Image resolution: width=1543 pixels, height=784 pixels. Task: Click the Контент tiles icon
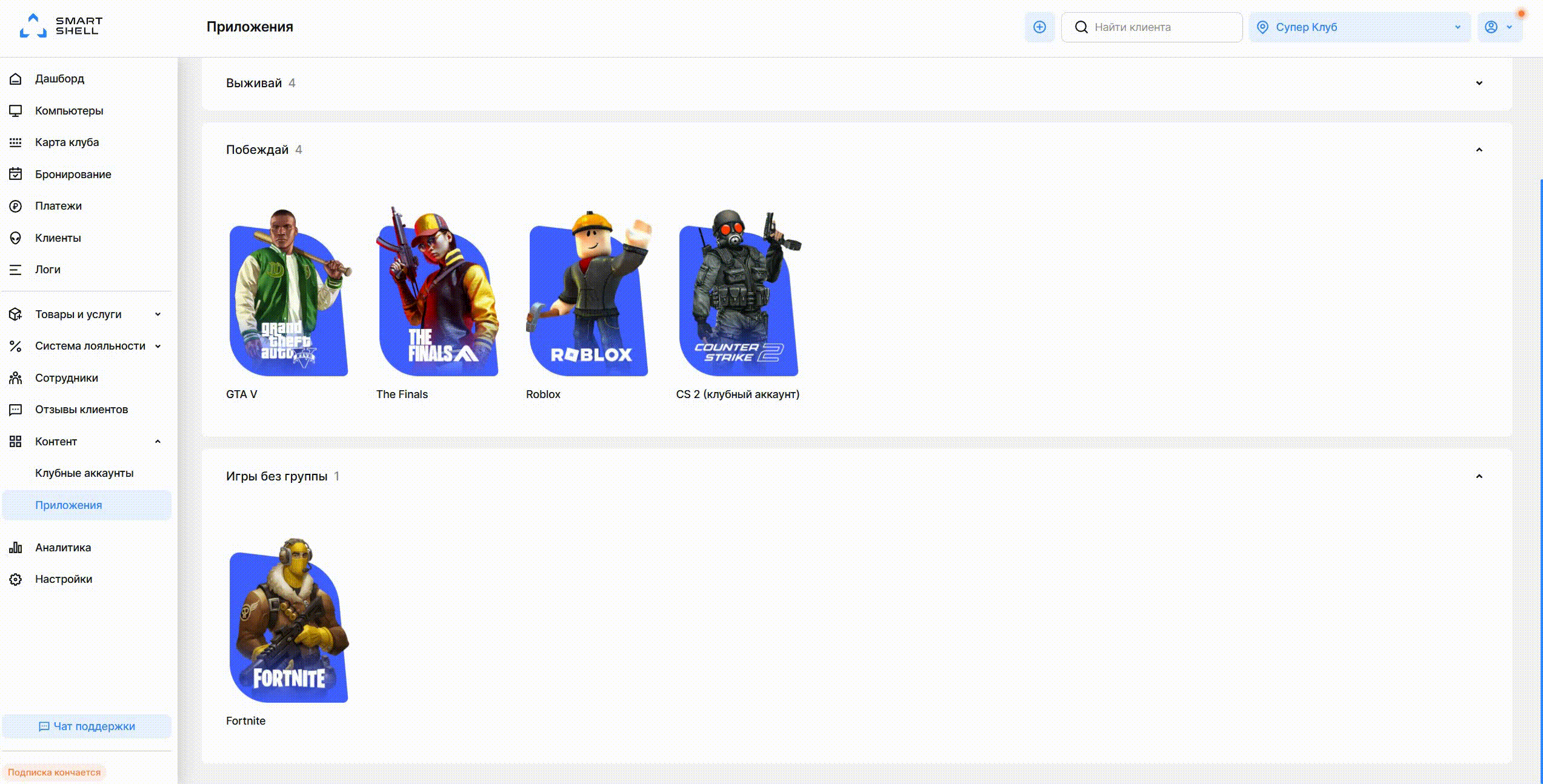click(x=16, y=442)
